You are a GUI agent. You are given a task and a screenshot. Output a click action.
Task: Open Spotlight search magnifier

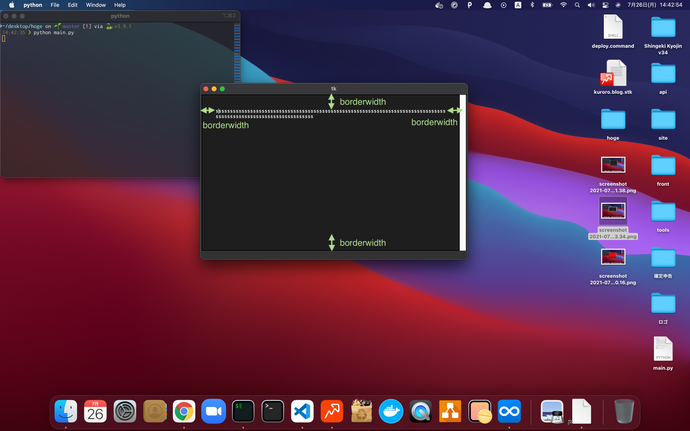(577, 5)
